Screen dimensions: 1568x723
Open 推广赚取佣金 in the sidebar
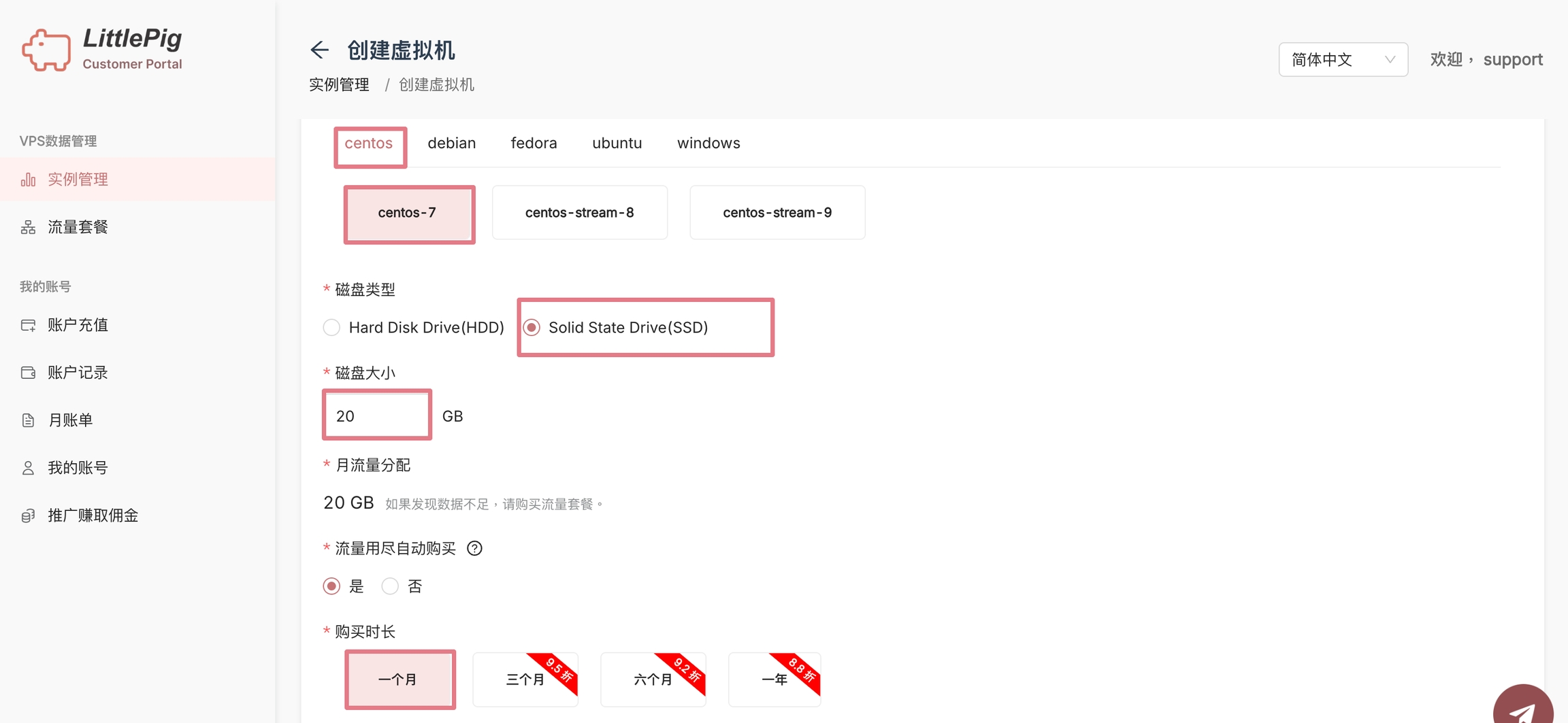93,516
